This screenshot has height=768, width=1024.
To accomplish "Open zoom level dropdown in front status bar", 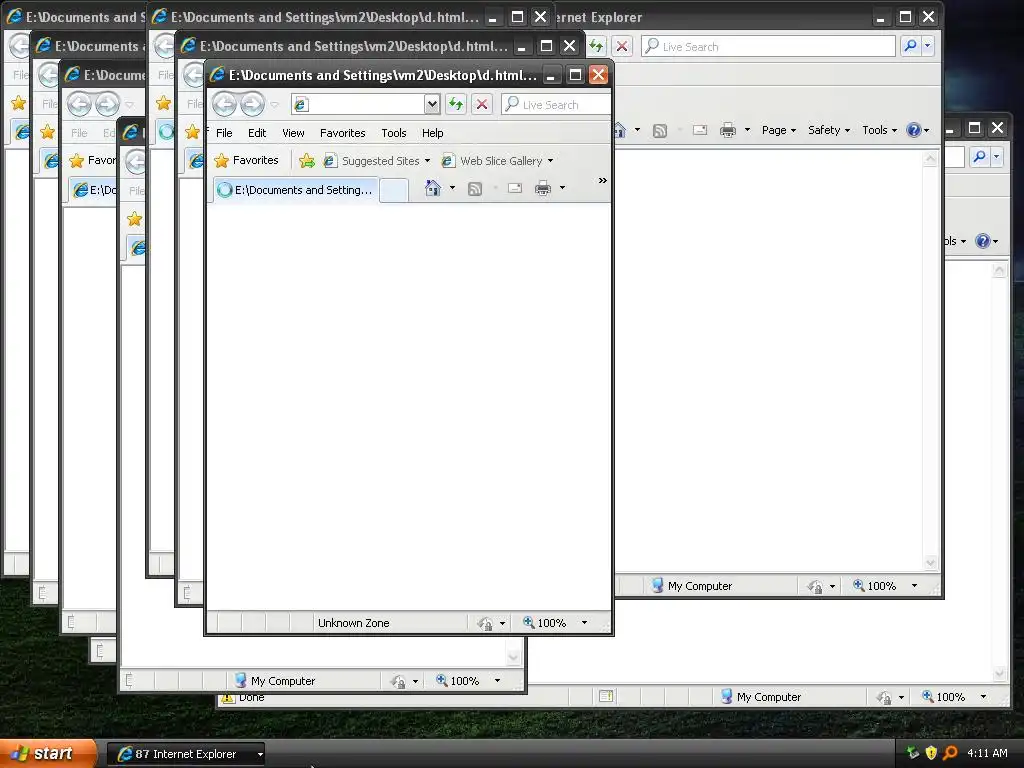I will tap(584, 623).
